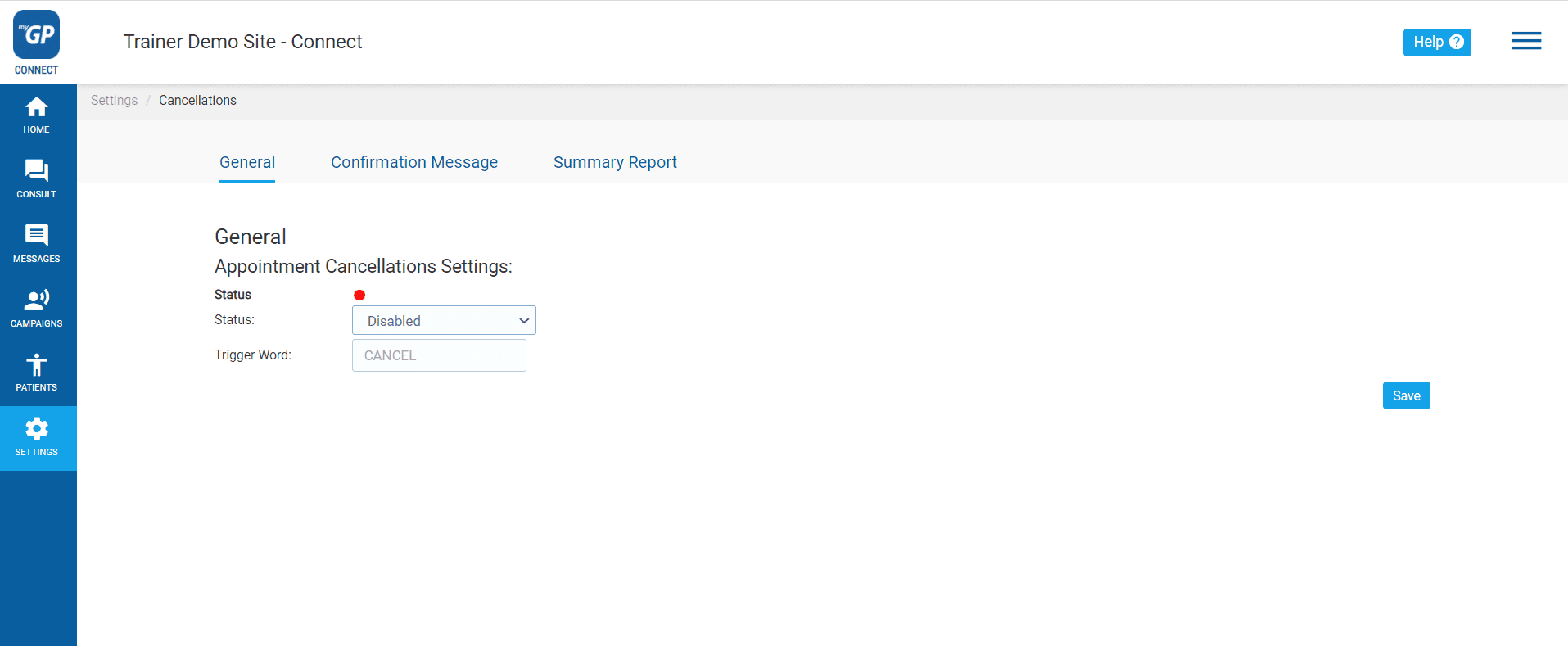This screenshot has height=646, width=1568.
Task: Switch to Confirmation Message tab
Action: pyautogui.click(x=413, y=162)
